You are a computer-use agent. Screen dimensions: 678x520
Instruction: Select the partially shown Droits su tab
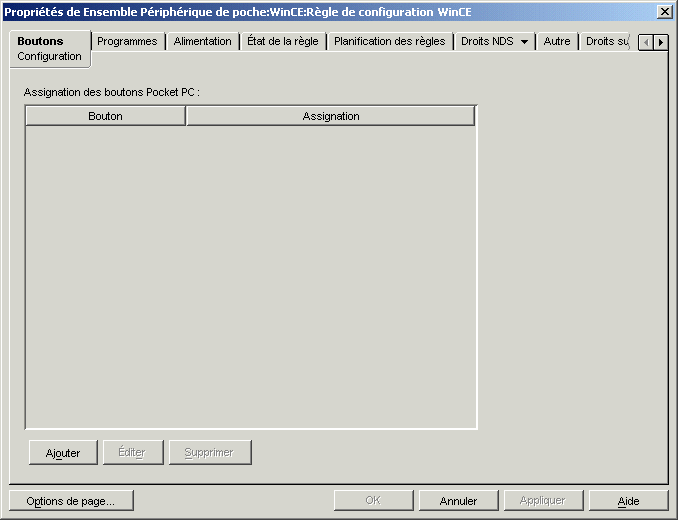(x=605, y=41)
